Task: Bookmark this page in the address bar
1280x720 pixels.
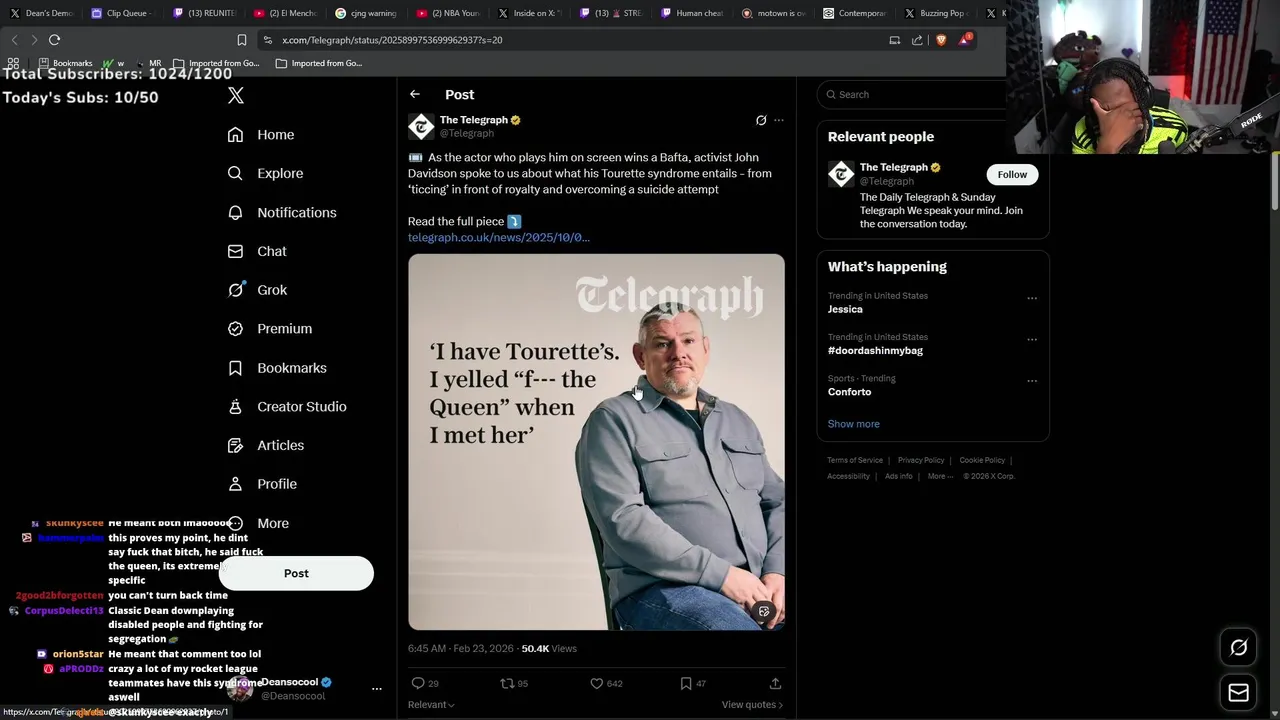Action: click(x=242, y=40)
